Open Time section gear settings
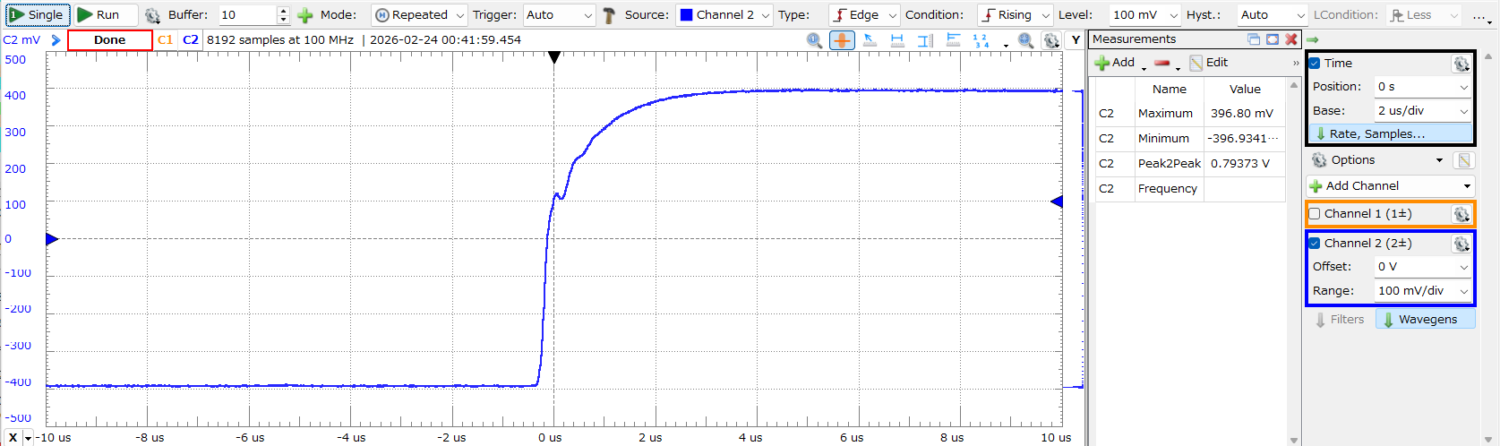 click(1460, 64)
